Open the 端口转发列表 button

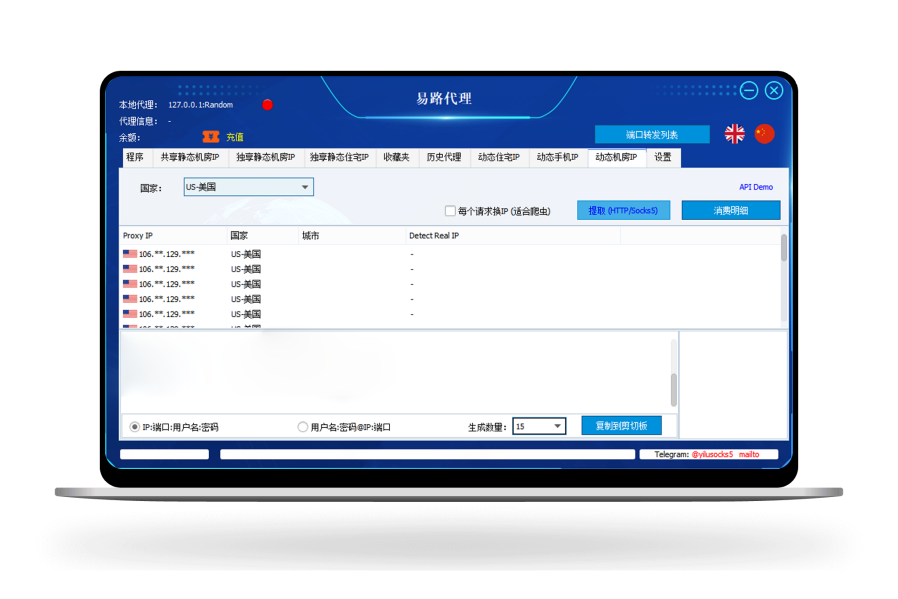pyautogui.click(x=652, y=135)
